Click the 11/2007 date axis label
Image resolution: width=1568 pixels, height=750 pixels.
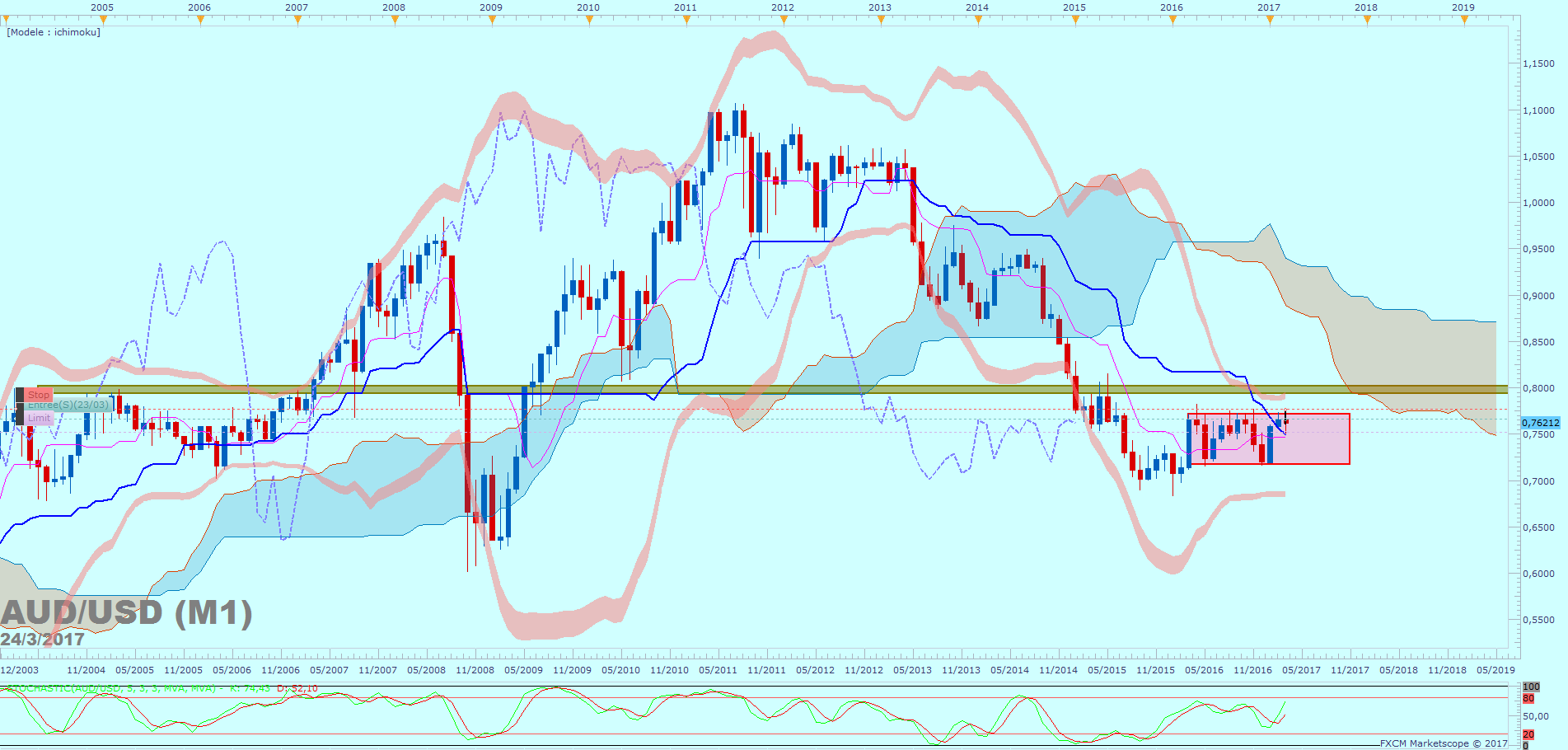(377, 670)
